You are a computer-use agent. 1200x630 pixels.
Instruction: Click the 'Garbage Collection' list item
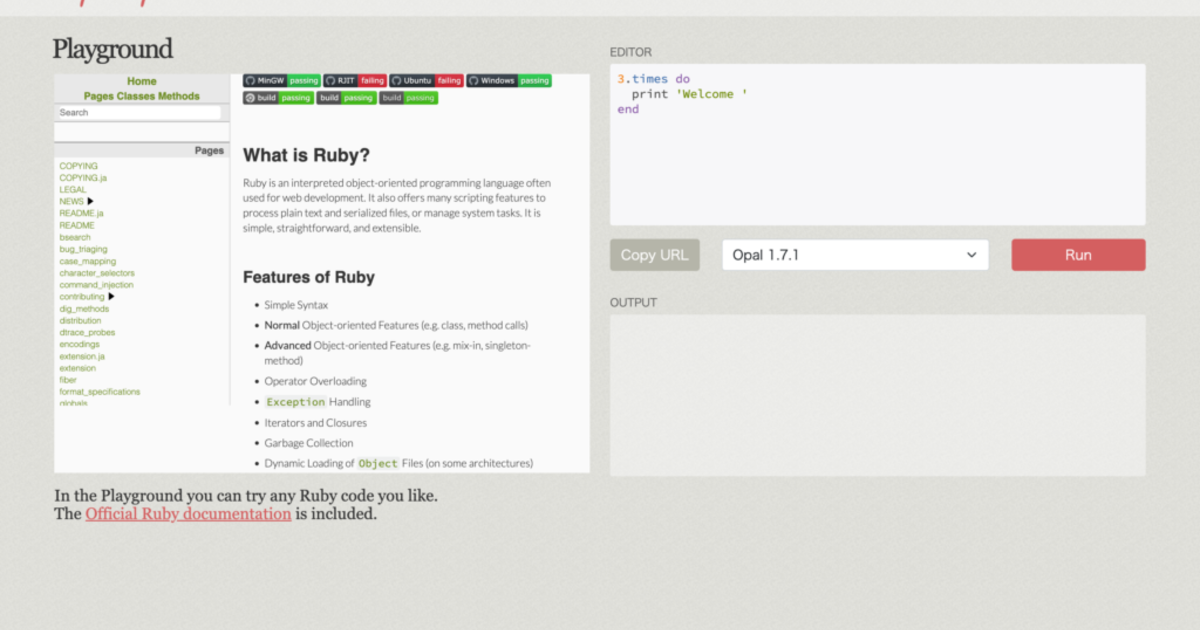[309, 443]
